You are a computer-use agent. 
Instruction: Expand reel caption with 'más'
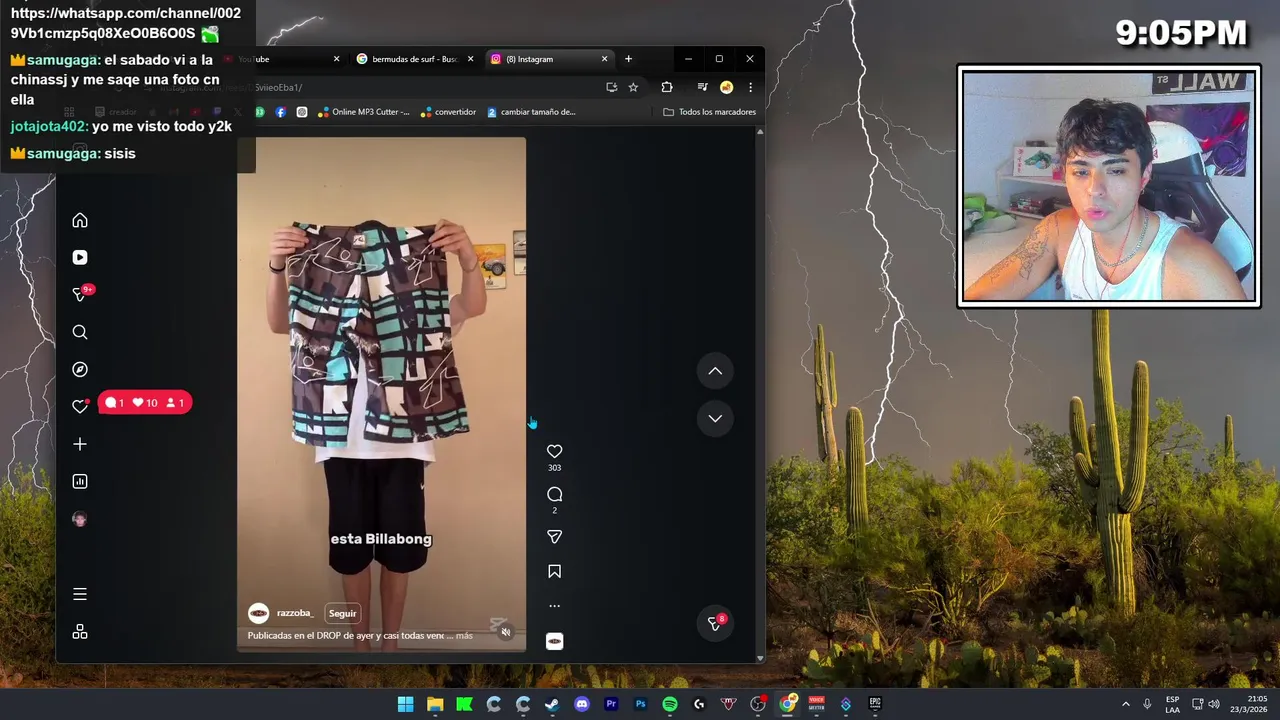click(464, 636)
